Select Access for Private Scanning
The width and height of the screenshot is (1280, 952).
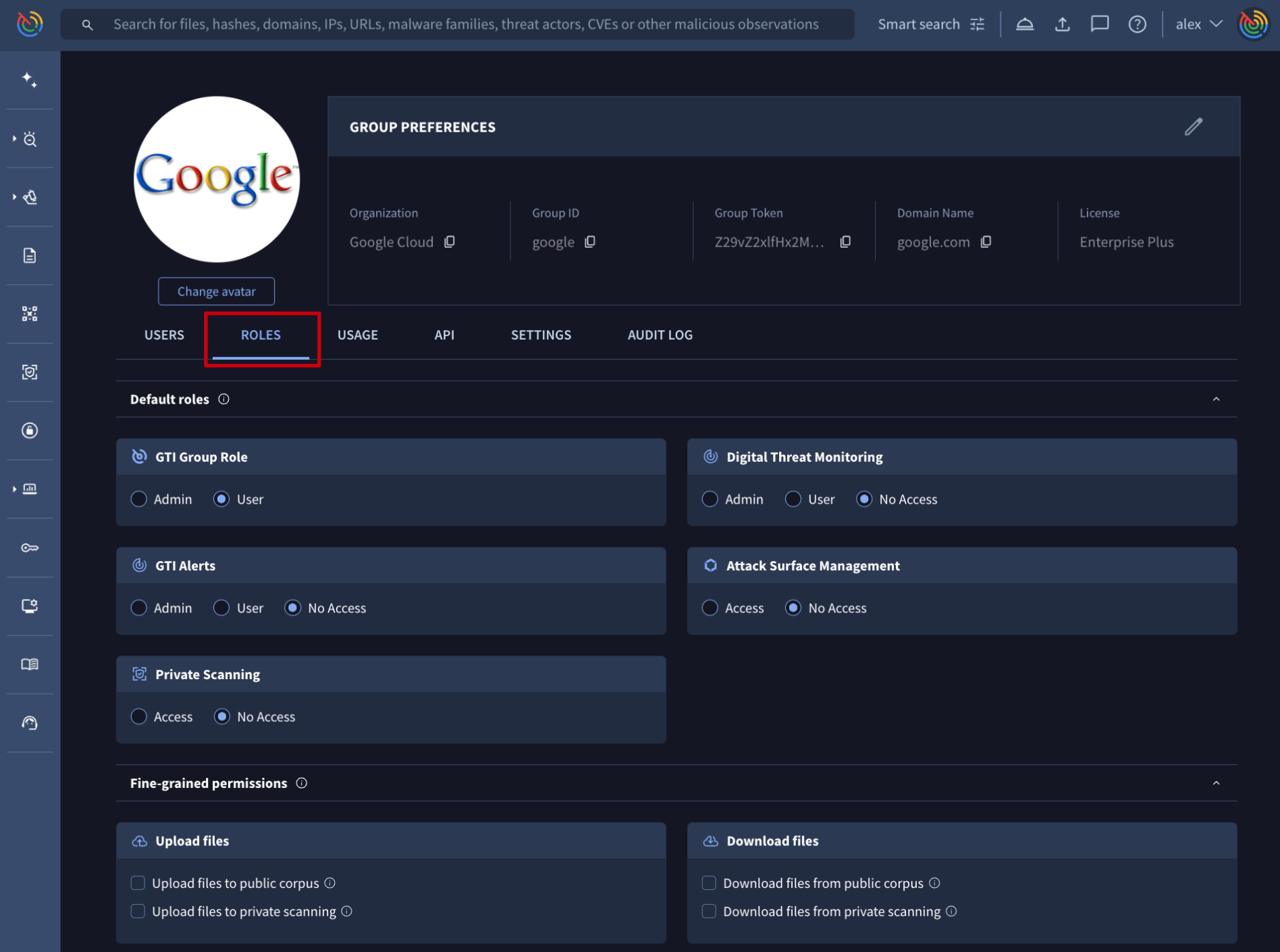(x=139, y=716)
